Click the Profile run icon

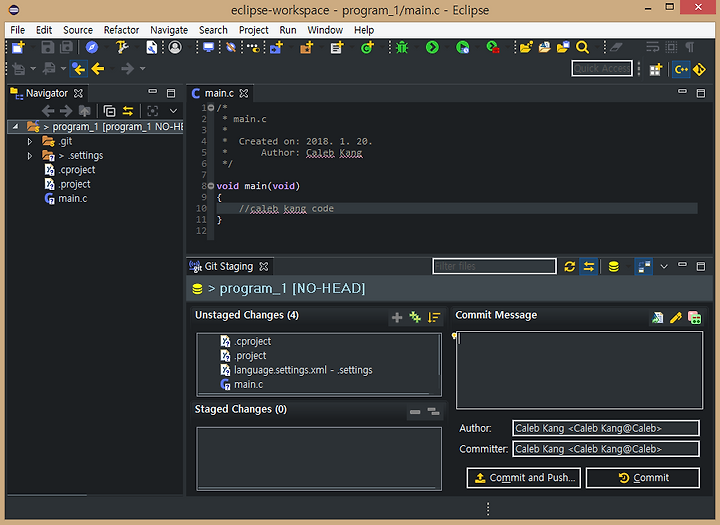click(462, 47)
